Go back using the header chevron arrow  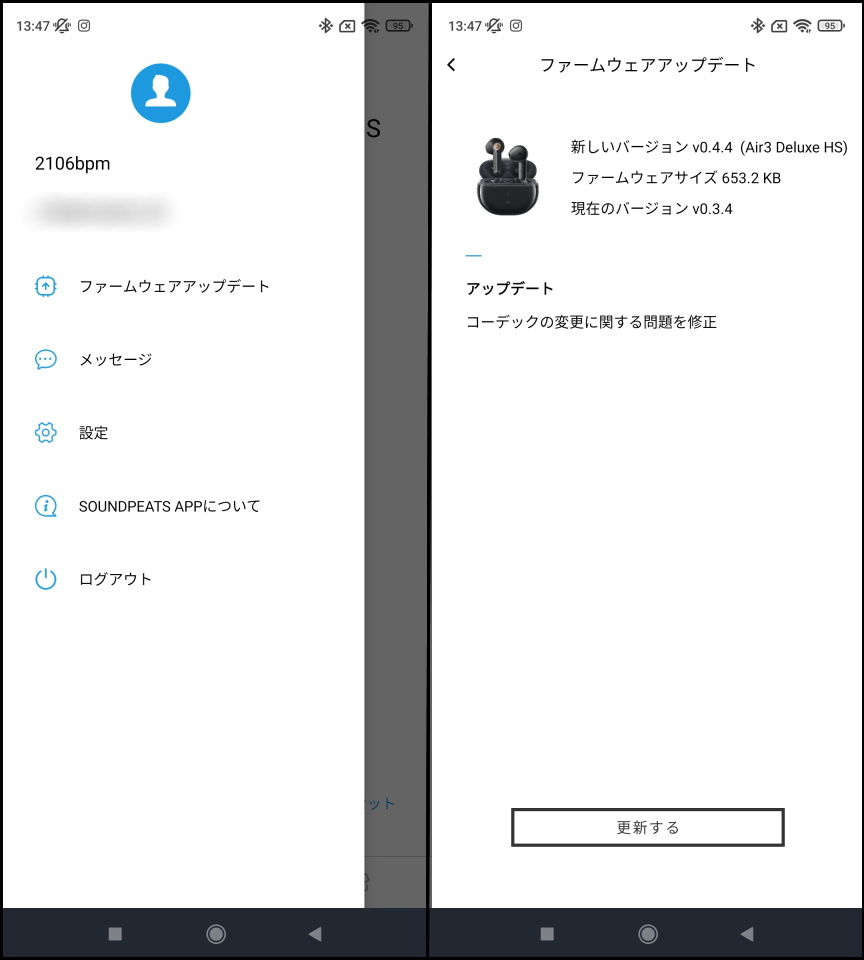[451, 65]
